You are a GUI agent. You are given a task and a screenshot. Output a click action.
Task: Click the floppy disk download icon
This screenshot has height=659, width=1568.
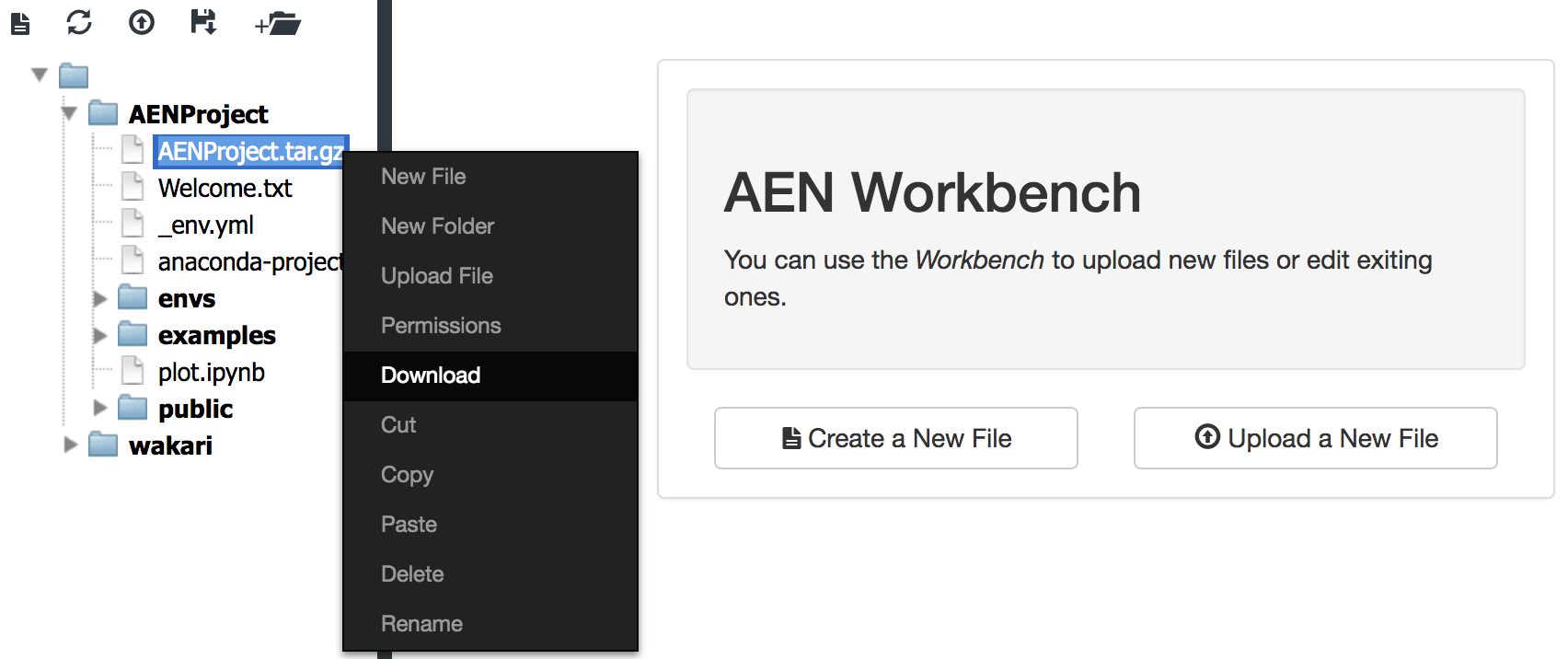pos(203,22)
